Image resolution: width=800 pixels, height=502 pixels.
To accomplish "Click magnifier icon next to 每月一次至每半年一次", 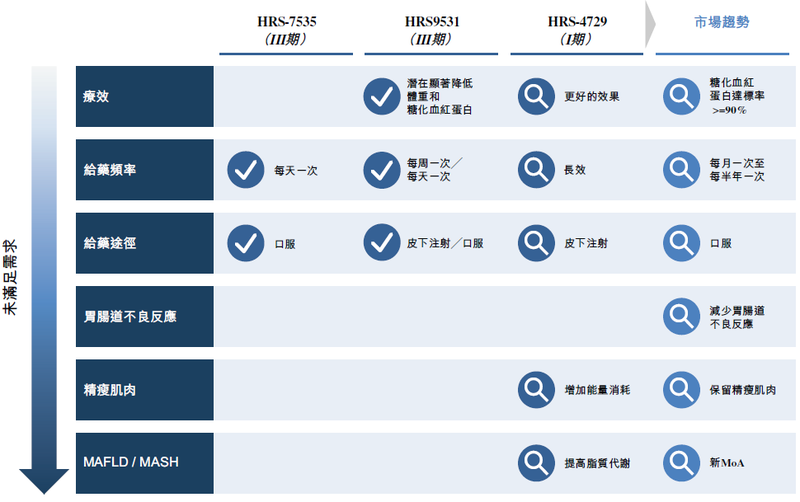I will [x=683, y=170].
